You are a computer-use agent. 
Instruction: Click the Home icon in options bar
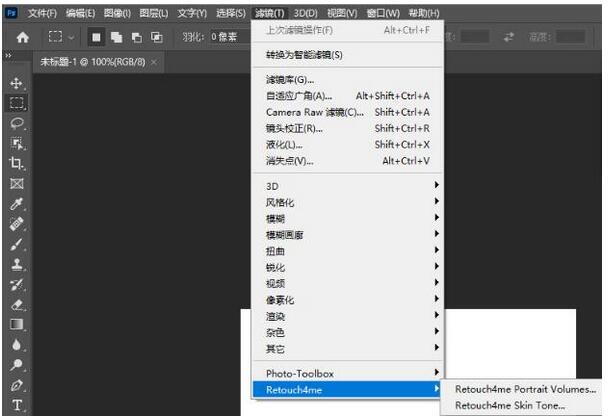[22, 36]
